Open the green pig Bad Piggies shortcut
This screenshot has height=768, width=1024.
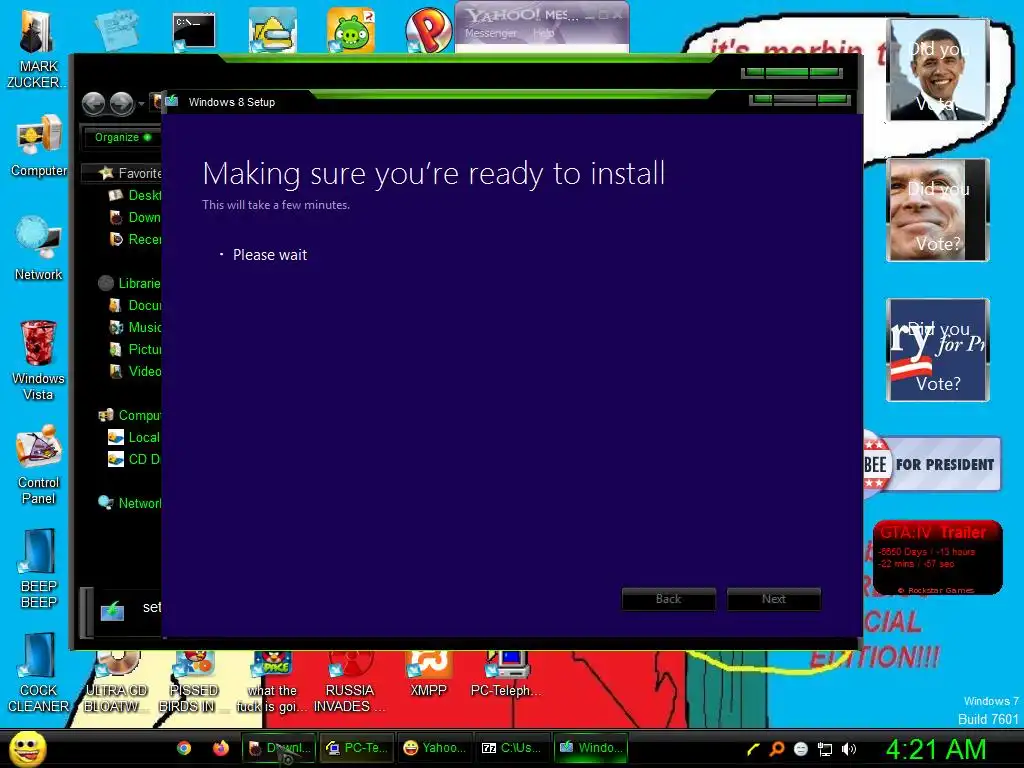point(351,30)
